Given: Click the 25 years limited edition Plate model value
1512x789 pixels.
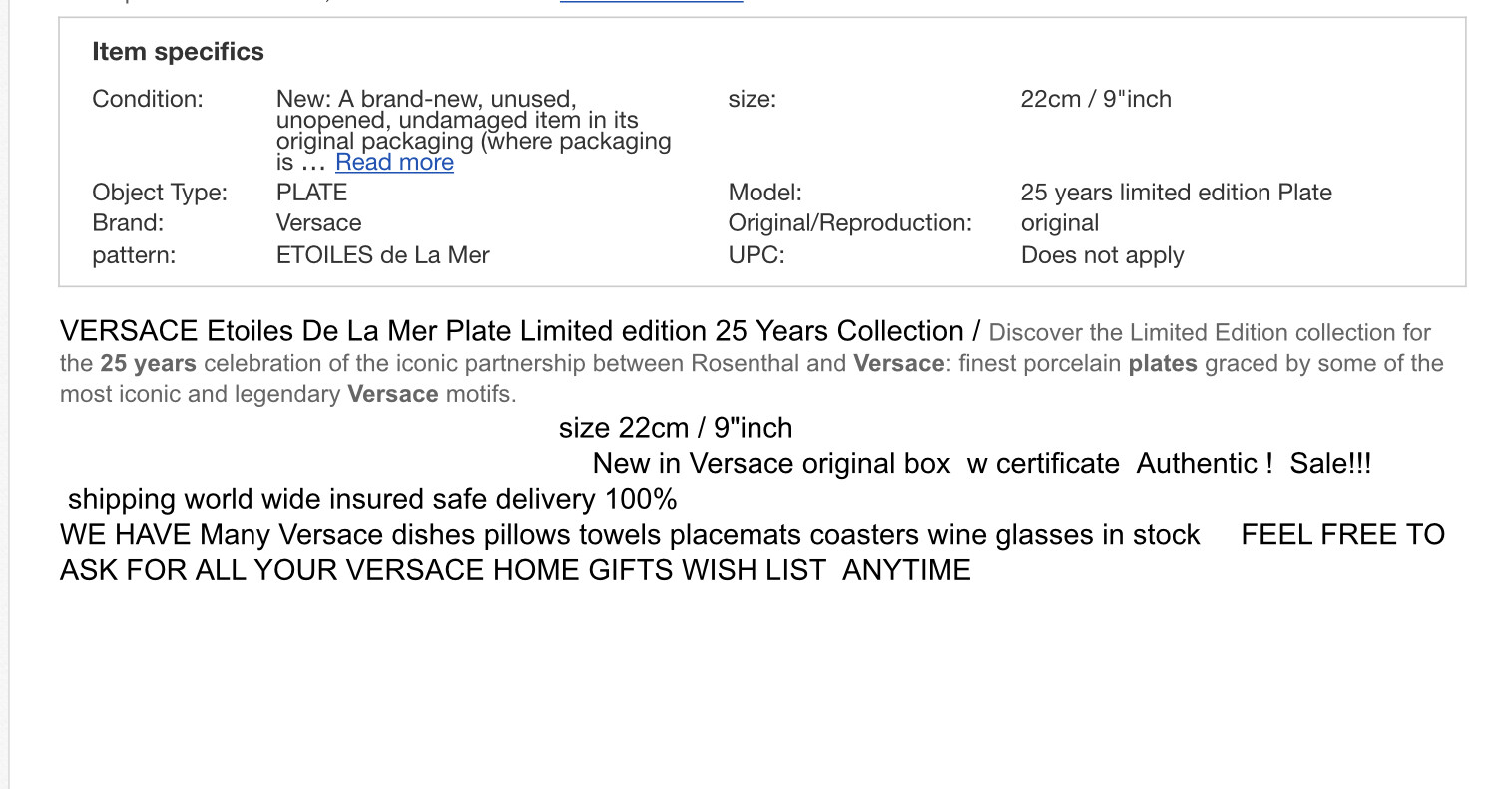Looking at the screenshot, I should pyautogui.click(x=1176, y=193).
